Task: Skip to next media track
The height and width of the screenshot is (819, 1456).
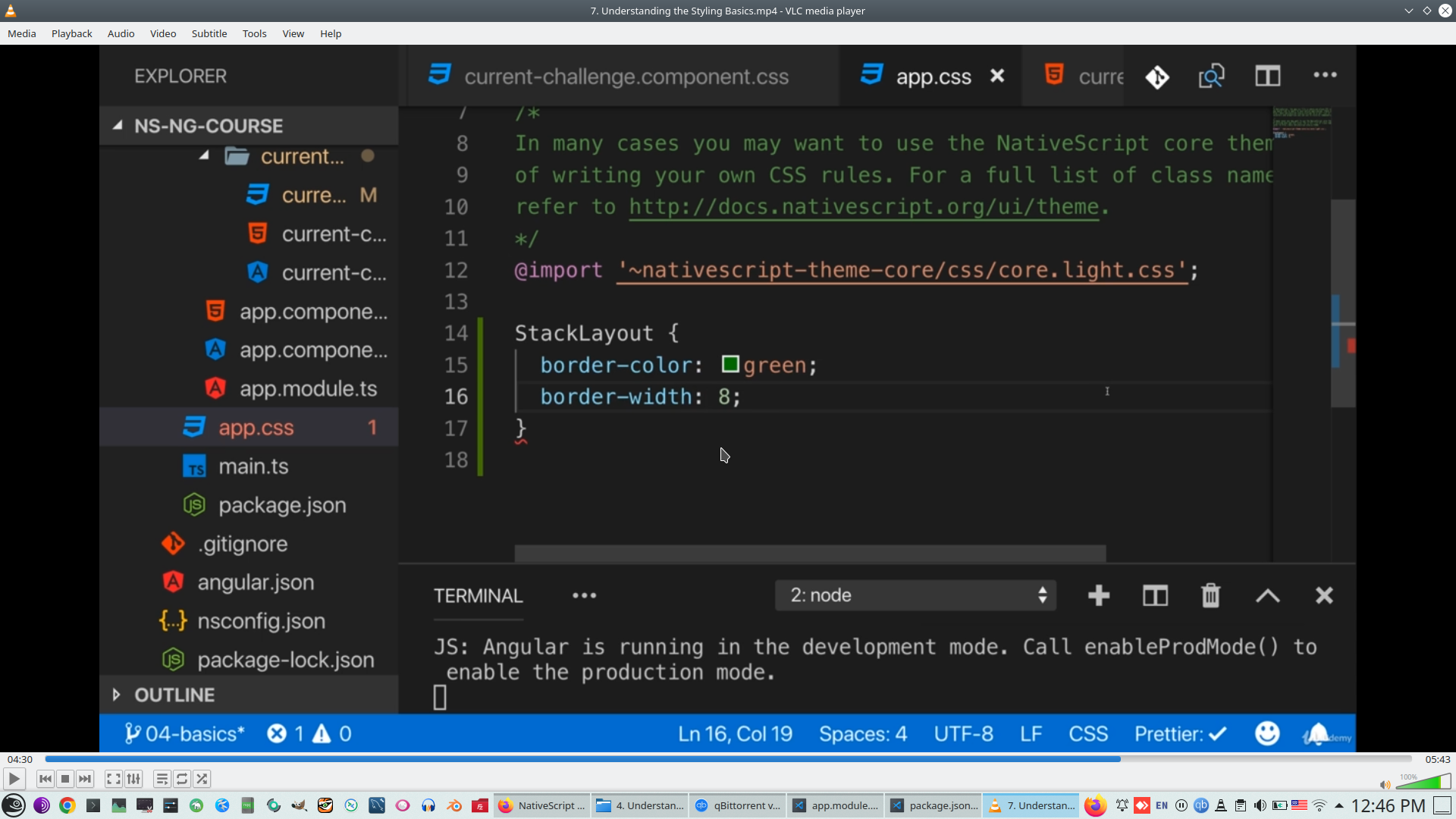Action: [x=85, y=779]
